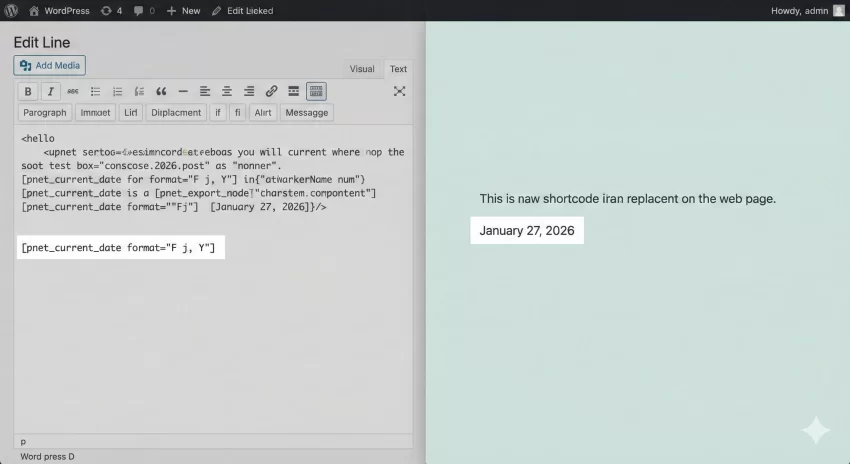Align text center
The width and height of the screenshot is (850, 464).
coord(227,92)
